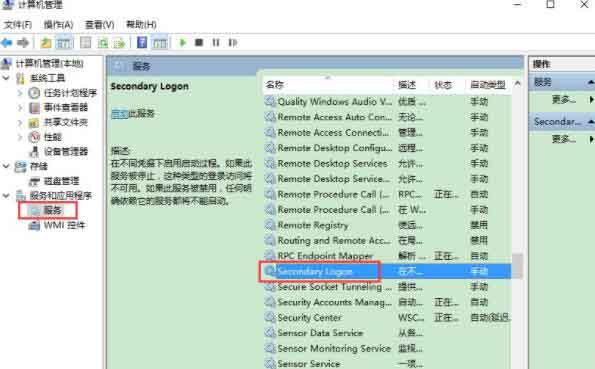
Task: Click the blue Back arrow icon
Action: [7, 43]
